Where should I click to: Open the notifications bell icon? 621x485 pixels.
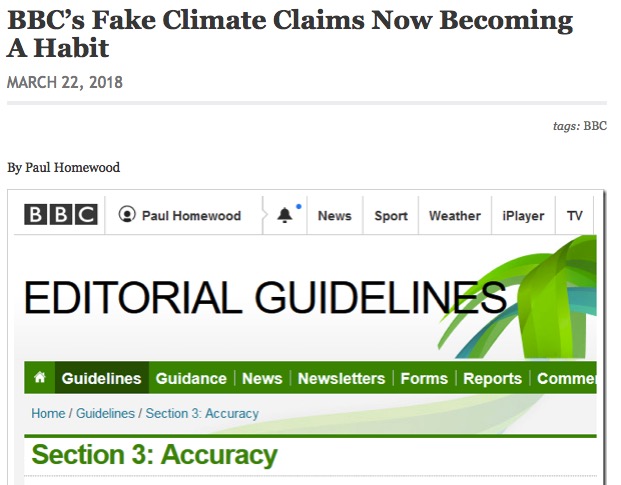point(285,215)
